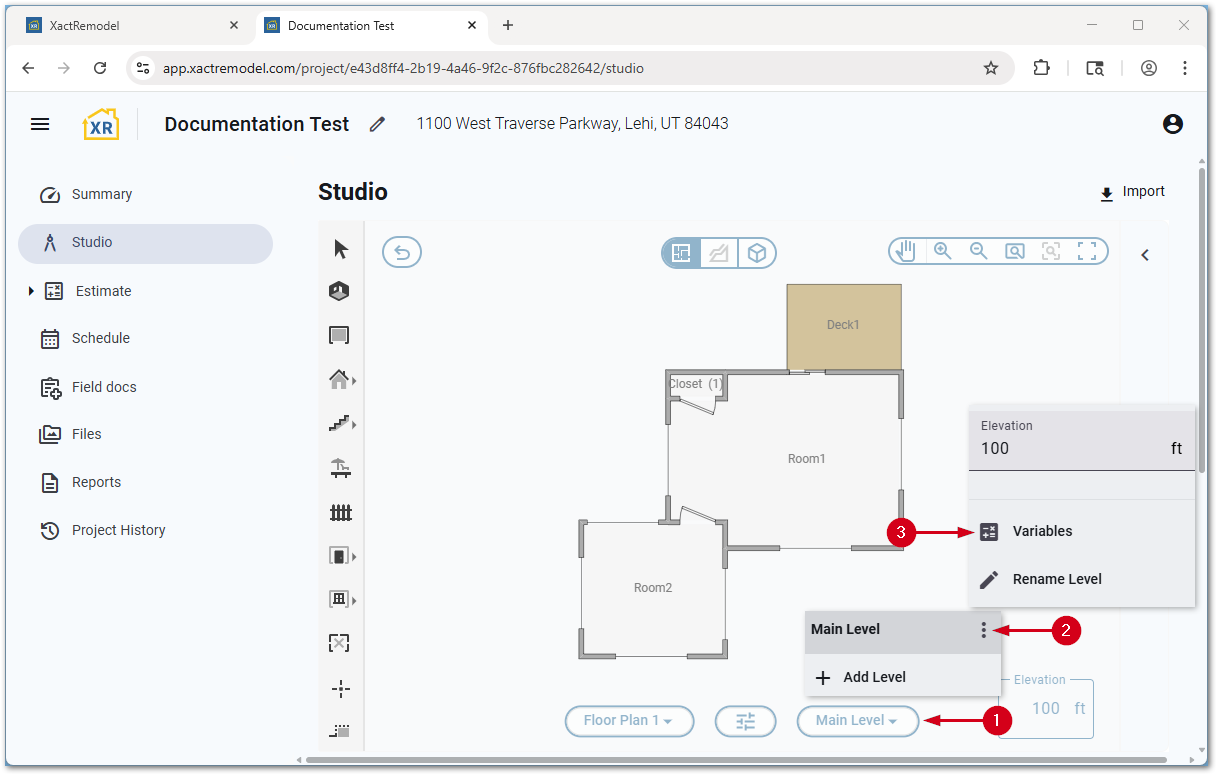
Task: Open the Main Level dropdown
Action: pos(857,720)
